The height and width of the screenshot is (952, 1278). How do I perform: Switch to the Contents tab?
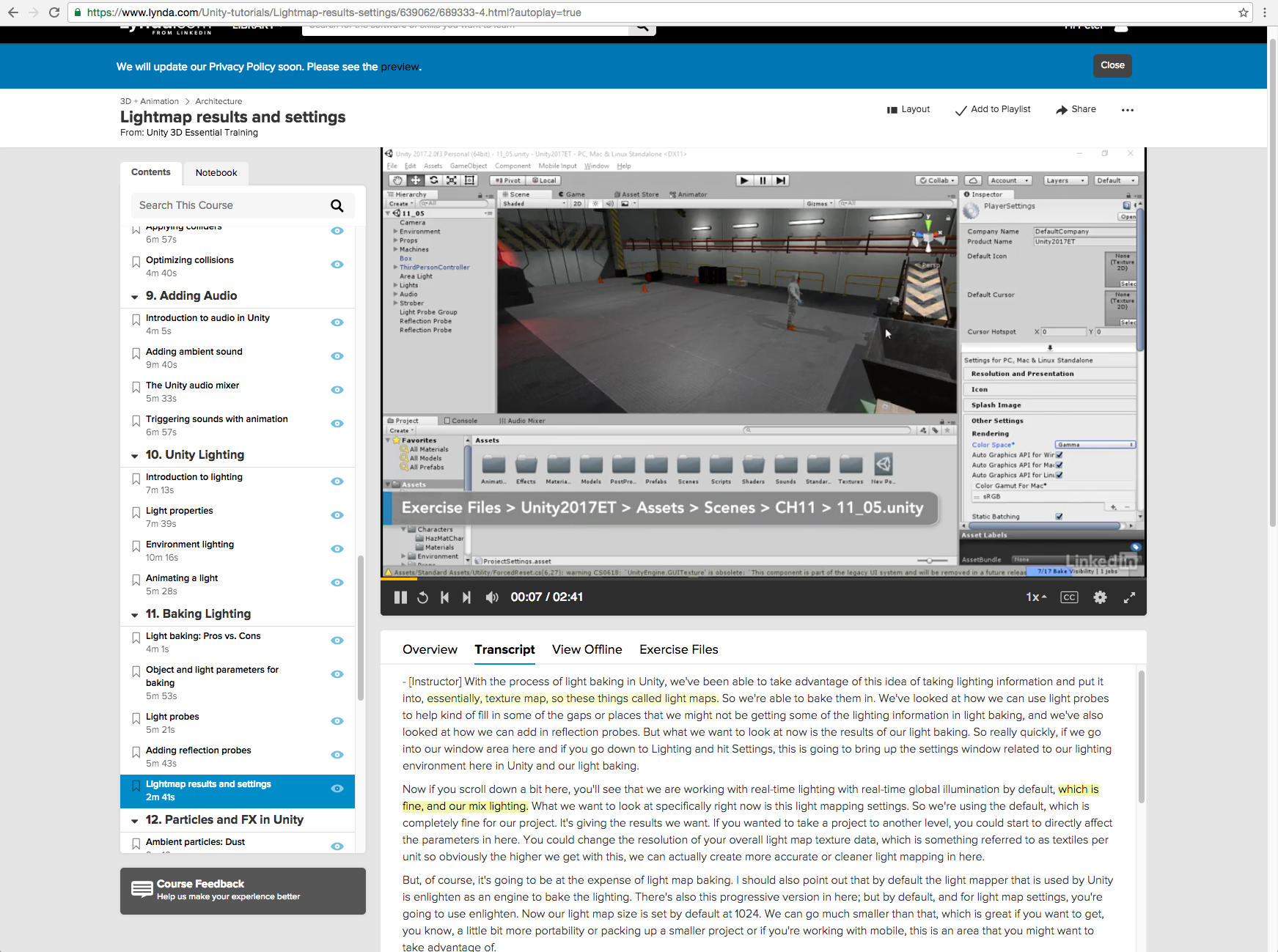pos(151,172)
